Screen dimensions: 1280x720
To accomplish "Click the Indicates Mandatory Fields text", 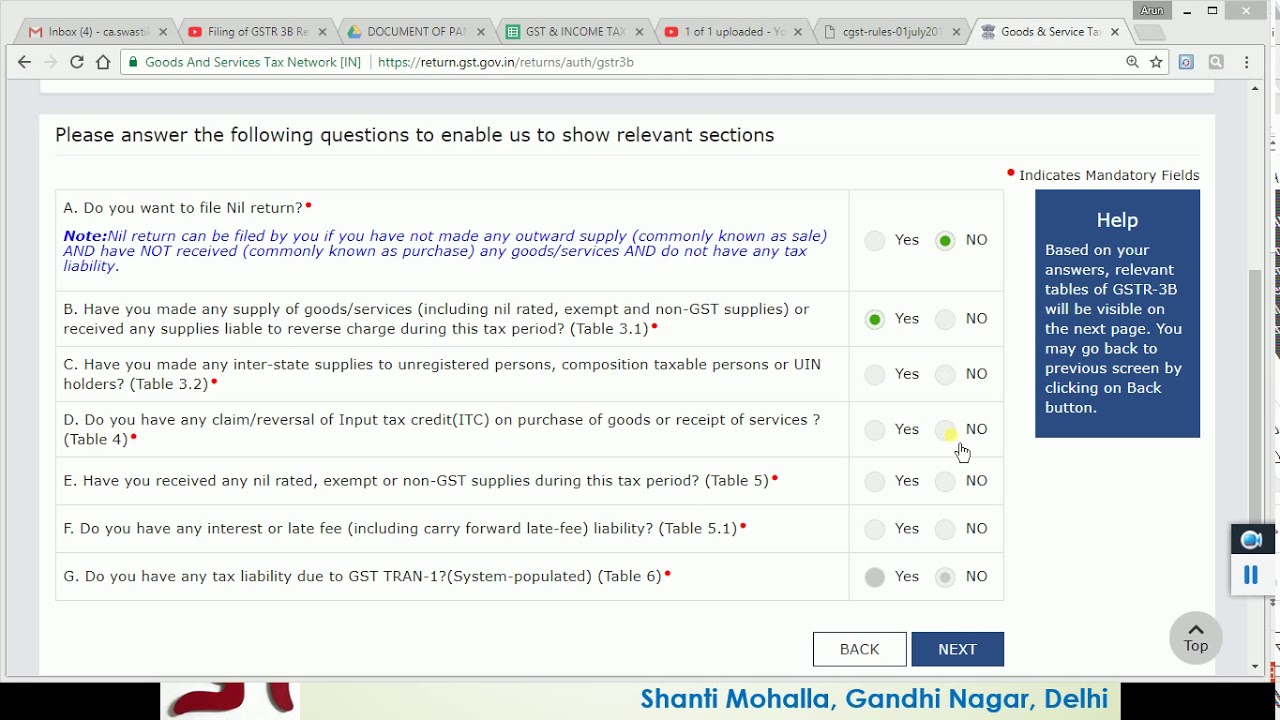I will [x=1109, y=175].
